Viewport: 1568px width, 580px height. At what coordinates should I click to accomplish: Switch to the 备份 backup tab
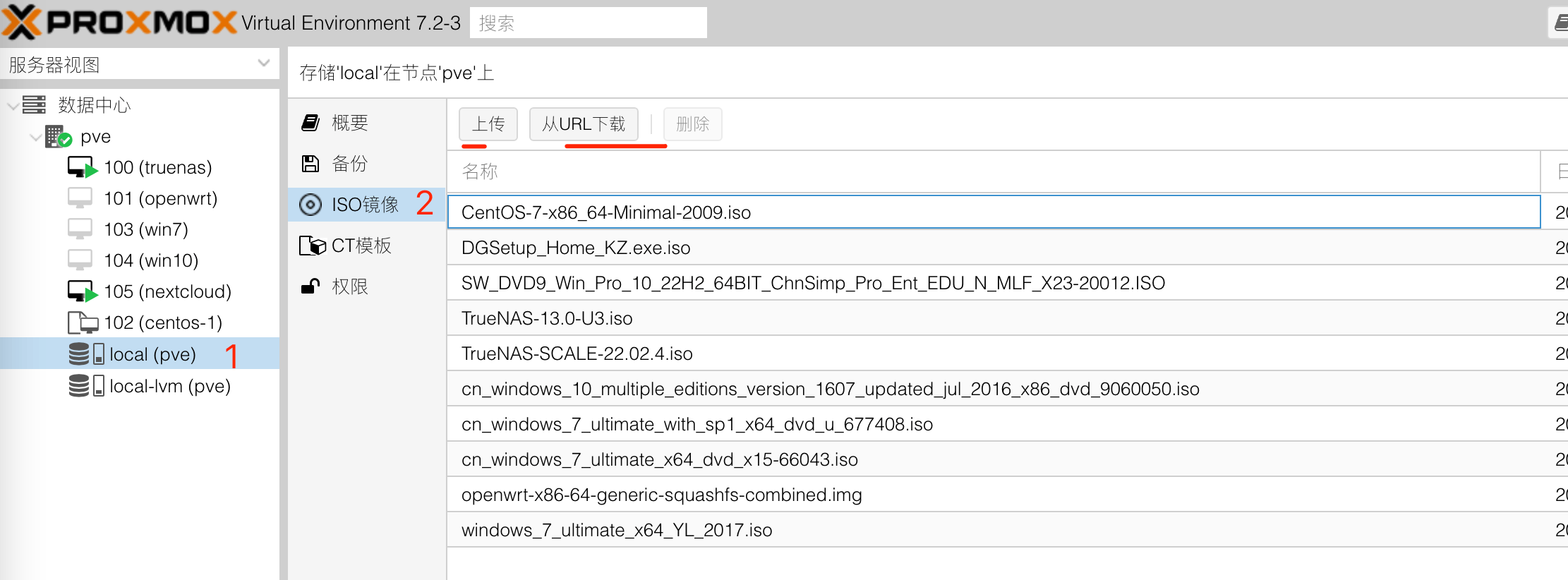pos(350,164)
